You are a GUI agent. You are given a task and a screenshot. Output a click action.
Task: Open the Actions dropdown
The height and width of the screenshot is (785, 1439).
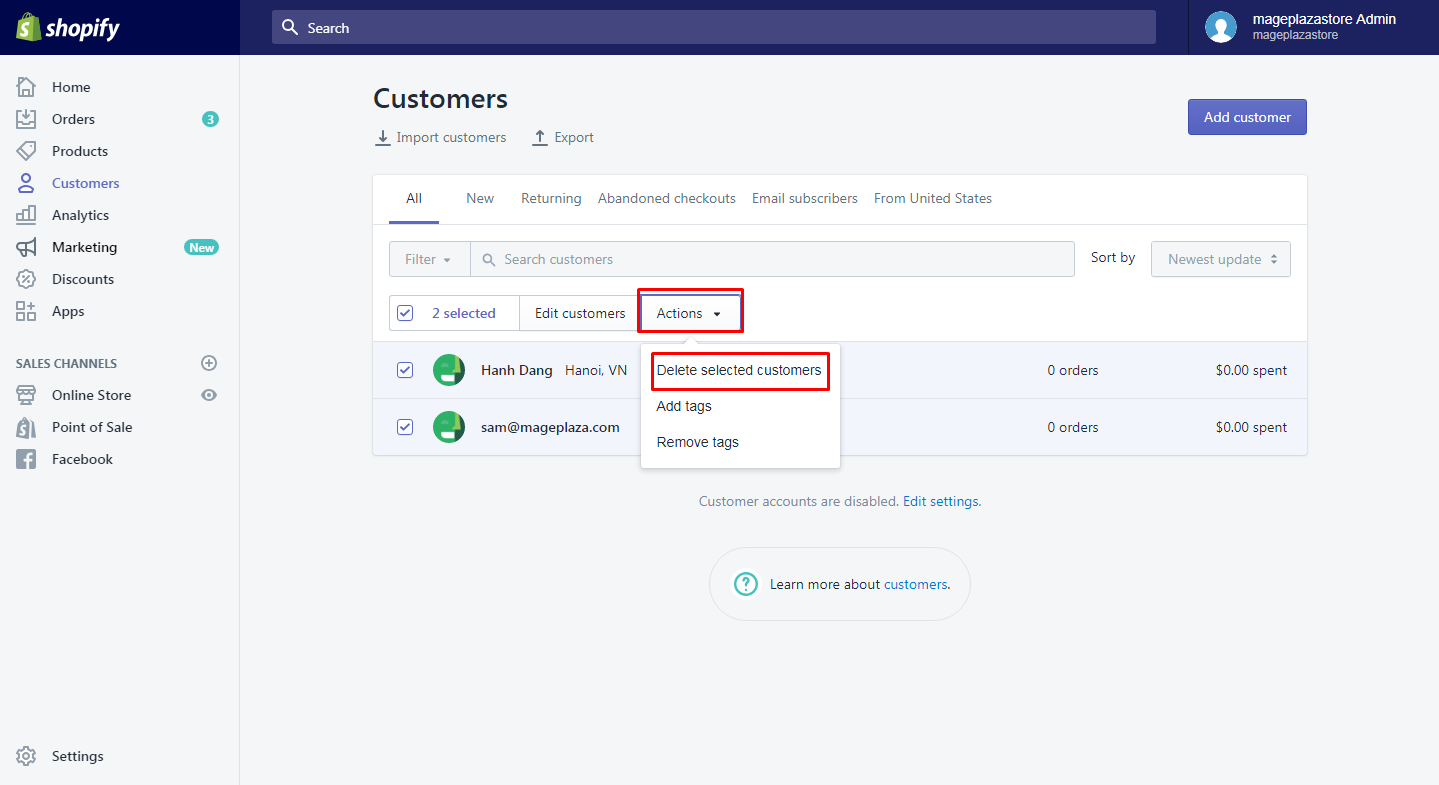point(690,313)
